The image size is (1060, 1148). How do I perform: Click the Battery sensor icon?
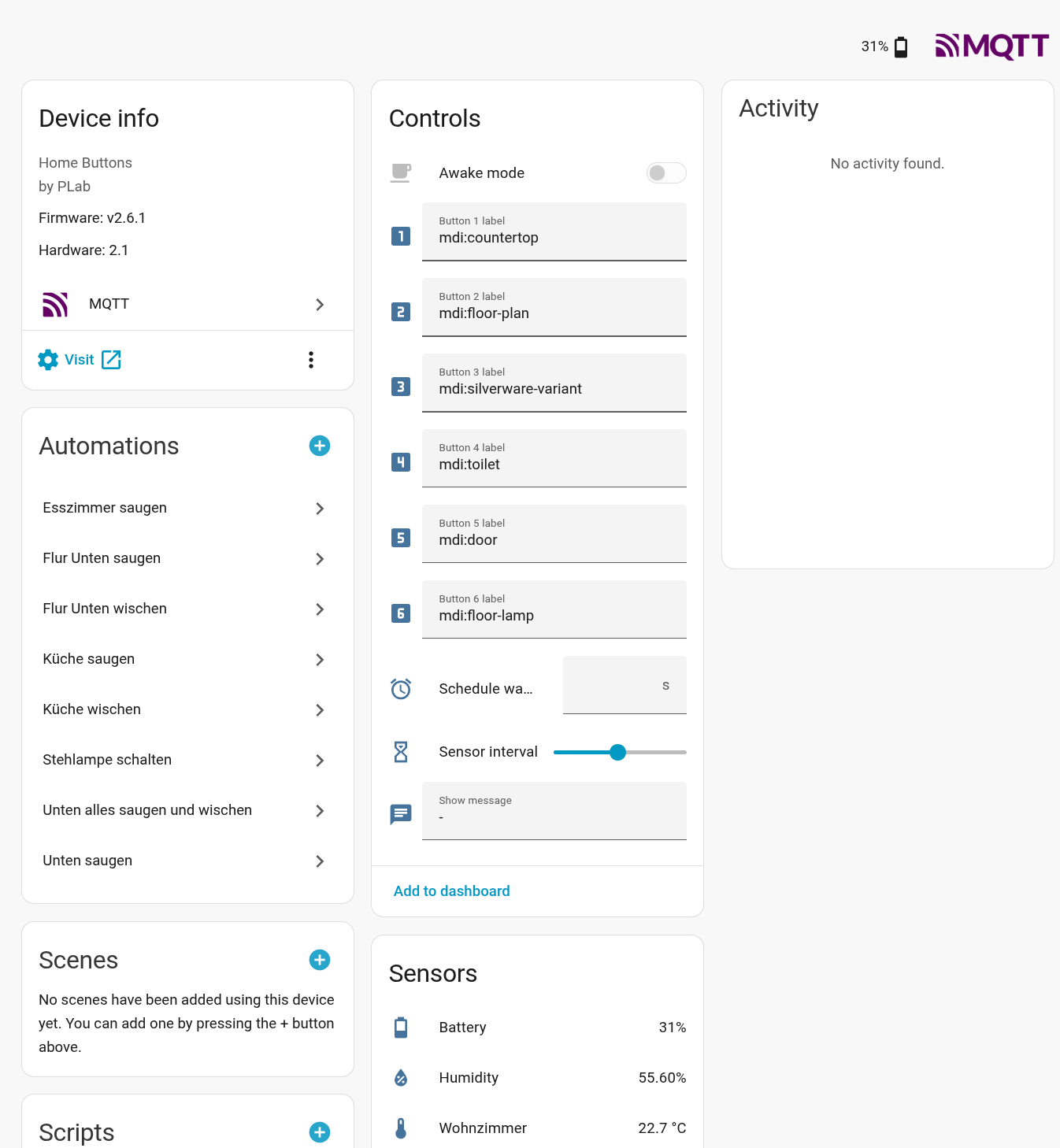tap(401, 1028)
